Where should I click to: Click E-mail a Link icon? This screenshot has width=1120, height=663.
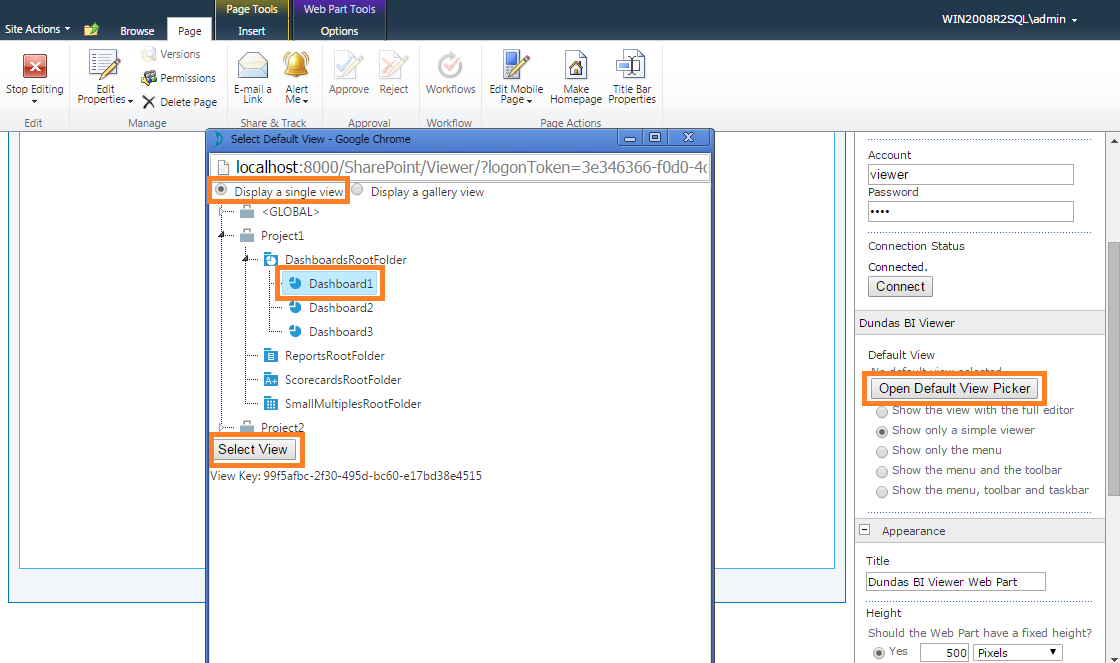[253, 65]
